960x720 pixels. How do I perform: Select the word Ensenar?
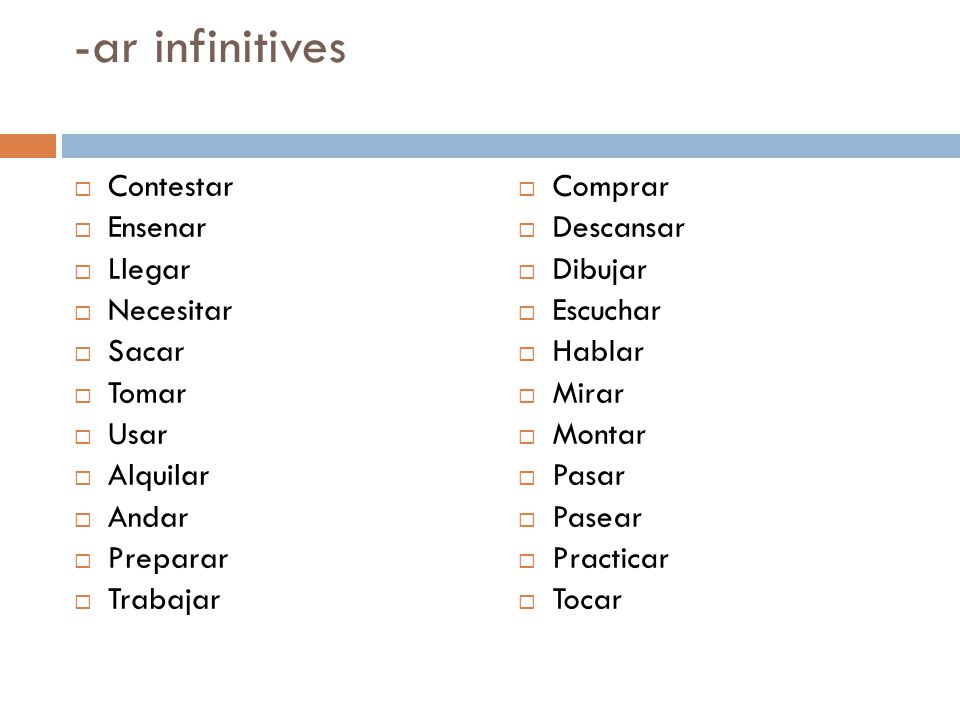click(x=157, y=228)
